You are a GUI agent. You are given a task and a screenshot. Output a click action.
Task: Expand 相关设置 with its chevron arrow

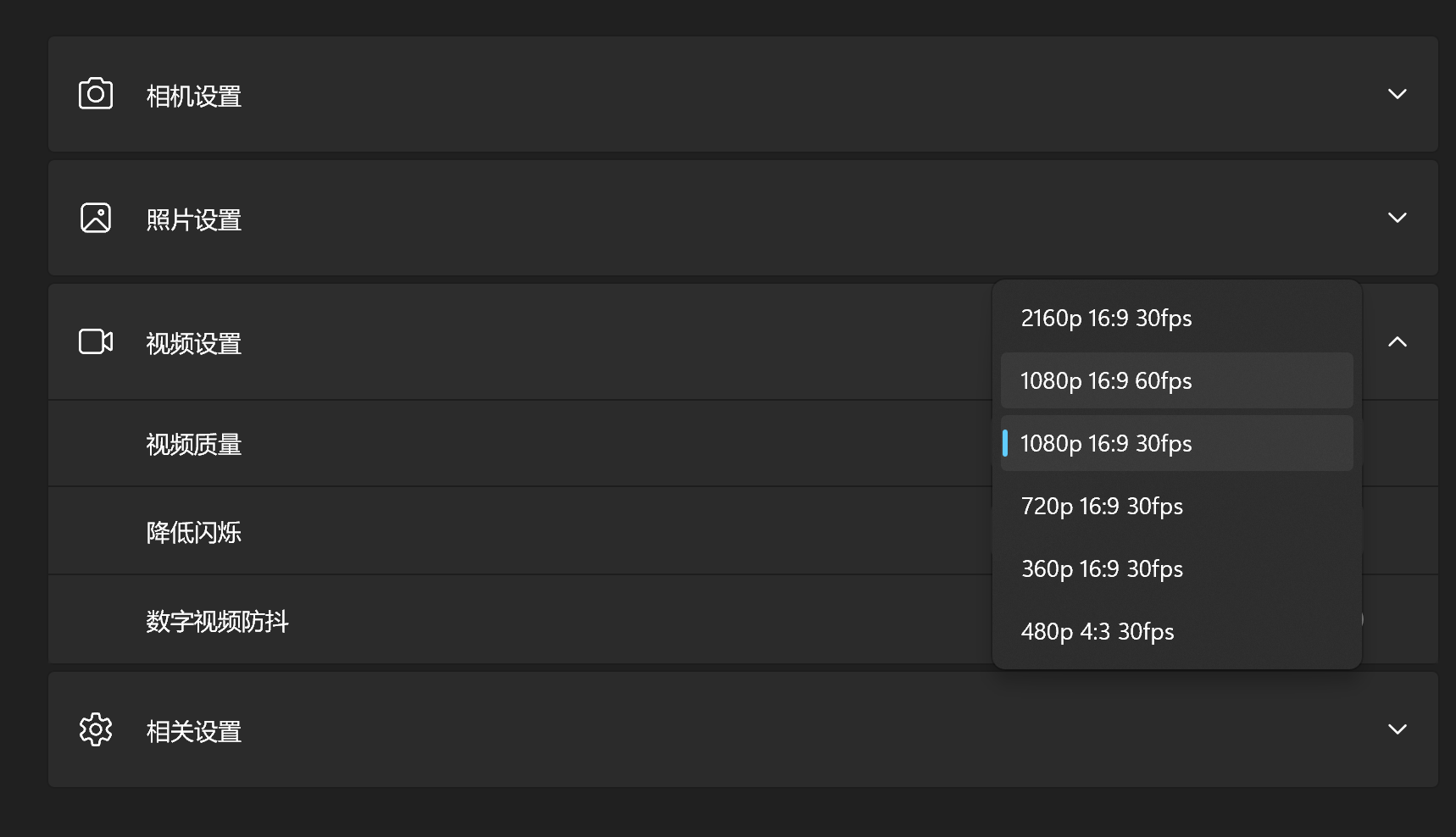click(1398, 729)
